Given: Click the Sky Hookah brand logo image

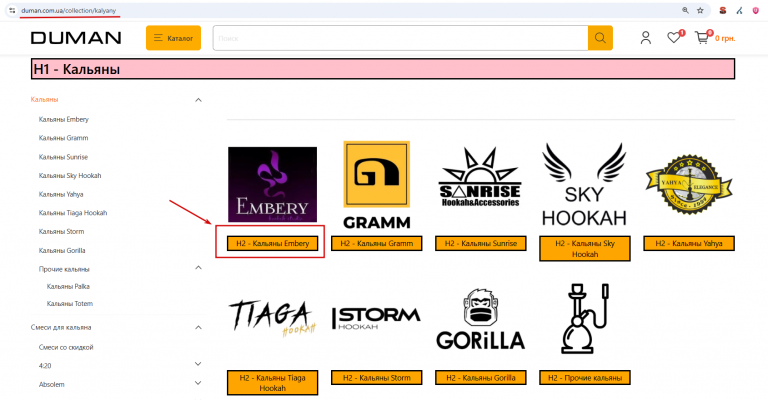Looking at the screenshot, I should click(x=584, y=185).
